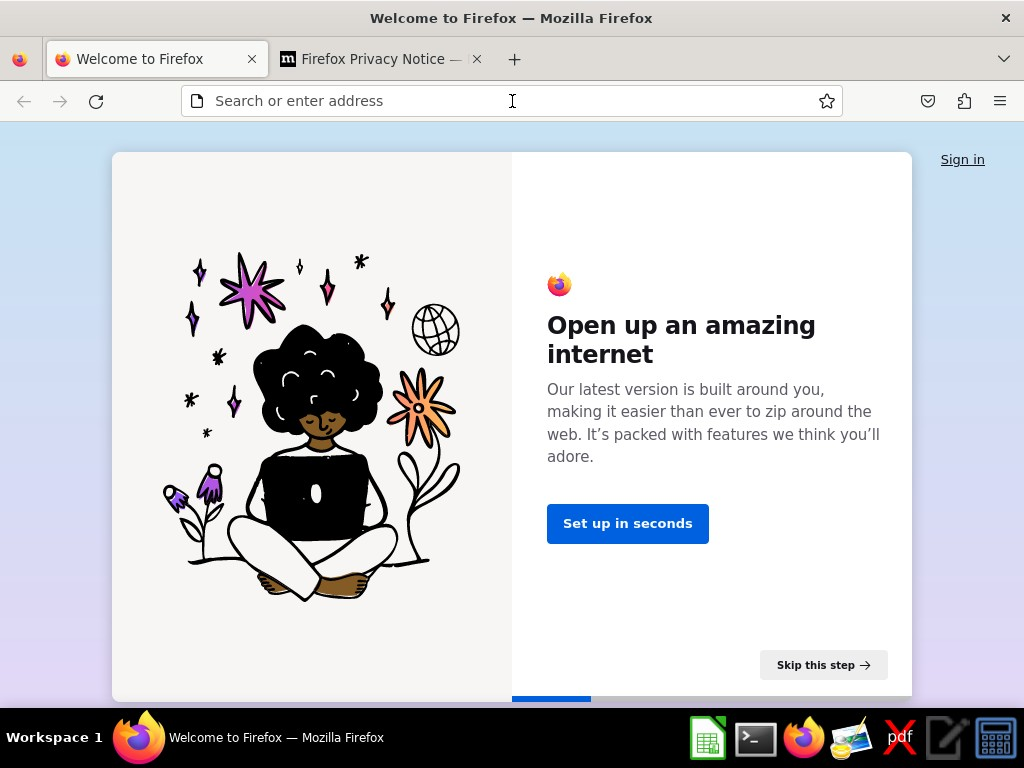This screenshot has width=1024, height=768.
Task: Click Skip this step button
Action: 824,665
